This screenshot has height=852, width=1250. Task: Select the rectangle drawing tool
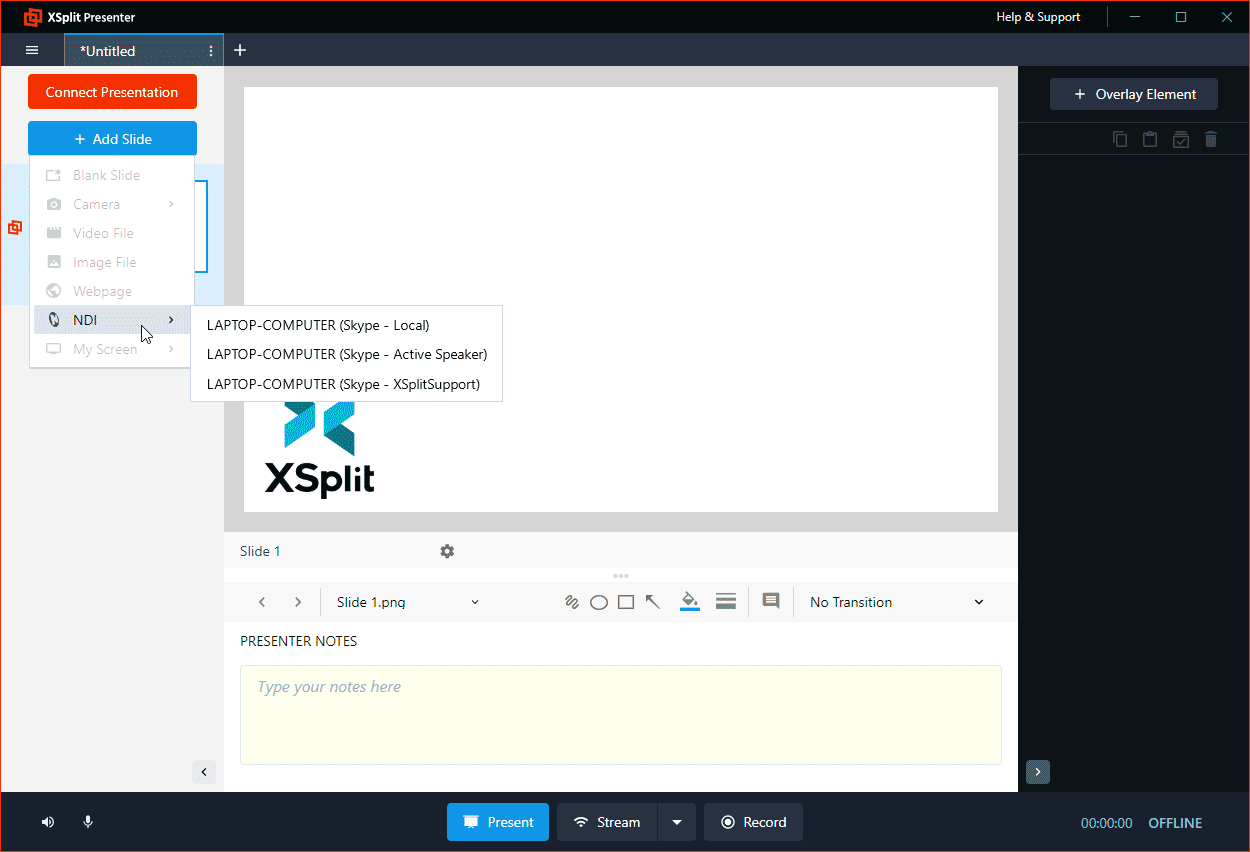(x=626, y=602)
